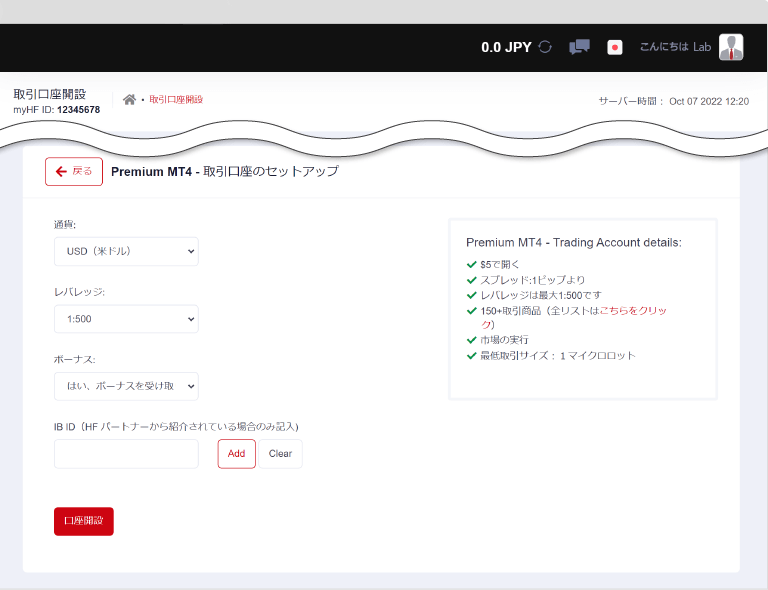Open the こちらをクリック product list link
The height and width of the screenshot is (590, 768).
click(633, 311)
